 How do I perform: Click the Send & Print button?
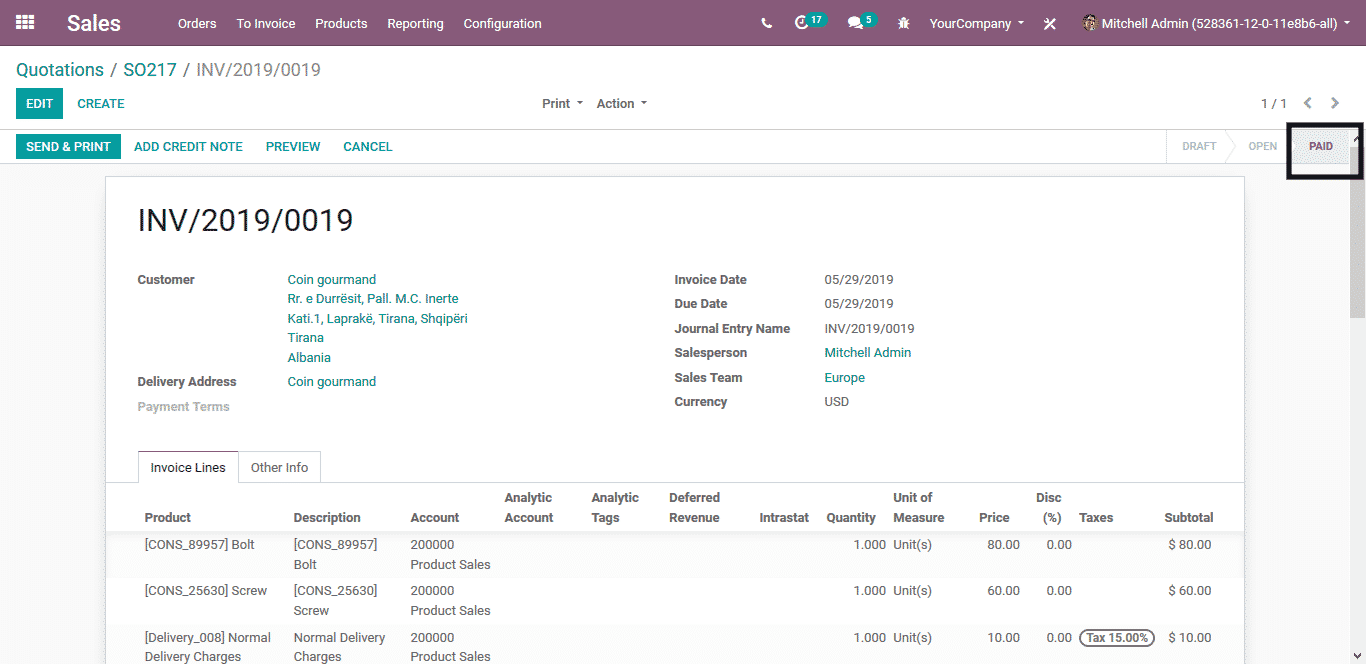click(x=68, y=147)
